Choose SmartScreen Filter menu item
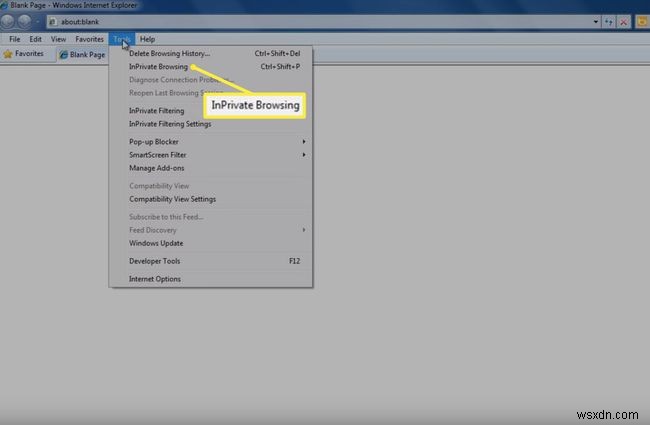The width and height of the screenshot is (650, 425). point(211,155)
